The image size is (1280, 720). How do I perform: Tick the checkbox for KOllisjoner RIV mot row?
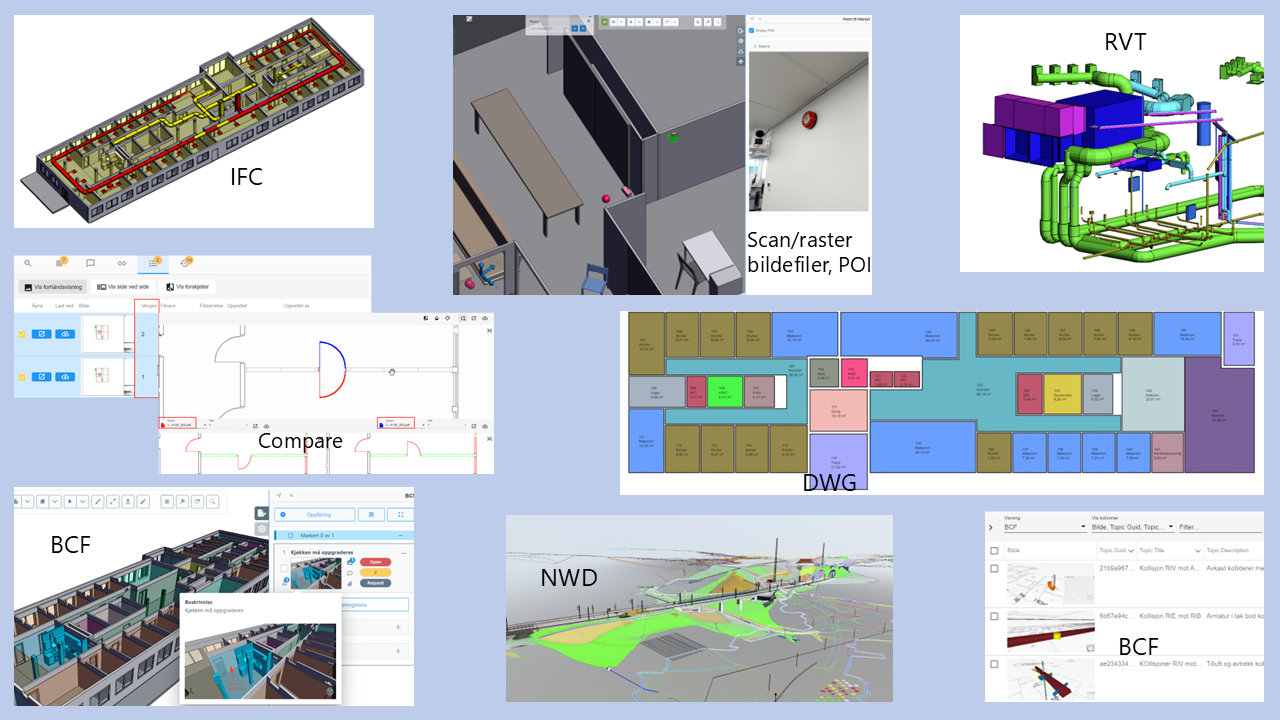[994, 664]
